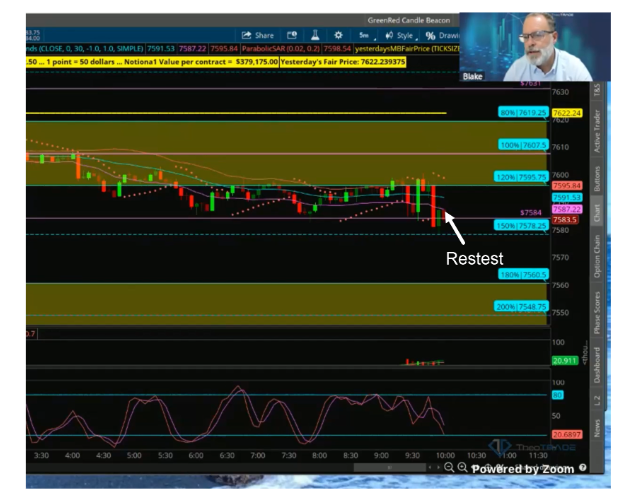This screenshot has height=500, width=623.
Task: Click the Yesterday's Fair Price yellow label
Action: 343,62
